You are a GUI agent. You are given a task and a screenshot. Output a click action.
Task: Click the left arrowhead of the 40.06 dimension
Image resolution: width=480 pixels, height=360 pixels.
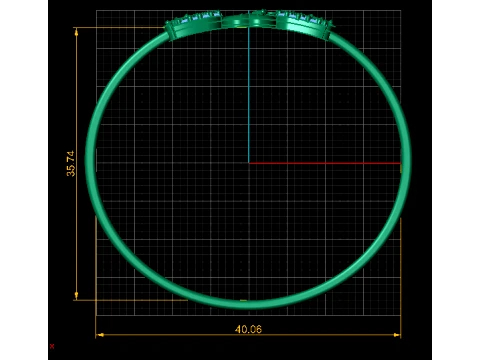click(100, 335)
